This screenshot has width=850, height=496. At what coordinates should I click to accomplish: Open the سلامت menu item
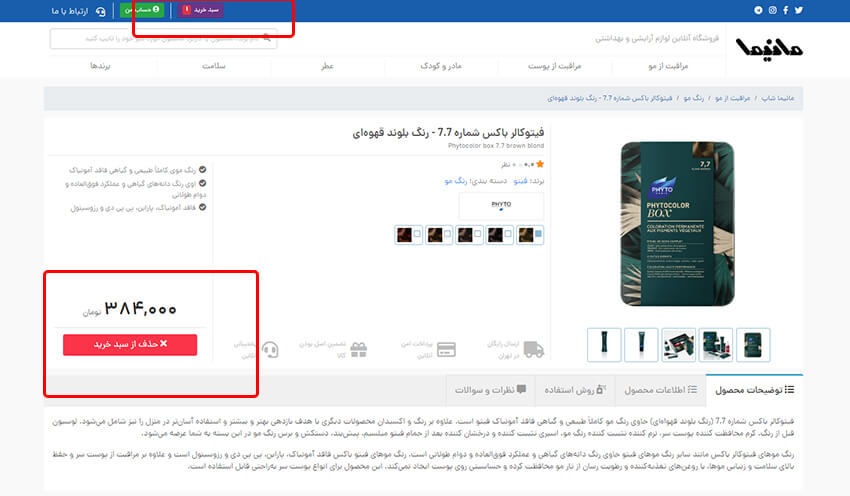tap(214, 66)
